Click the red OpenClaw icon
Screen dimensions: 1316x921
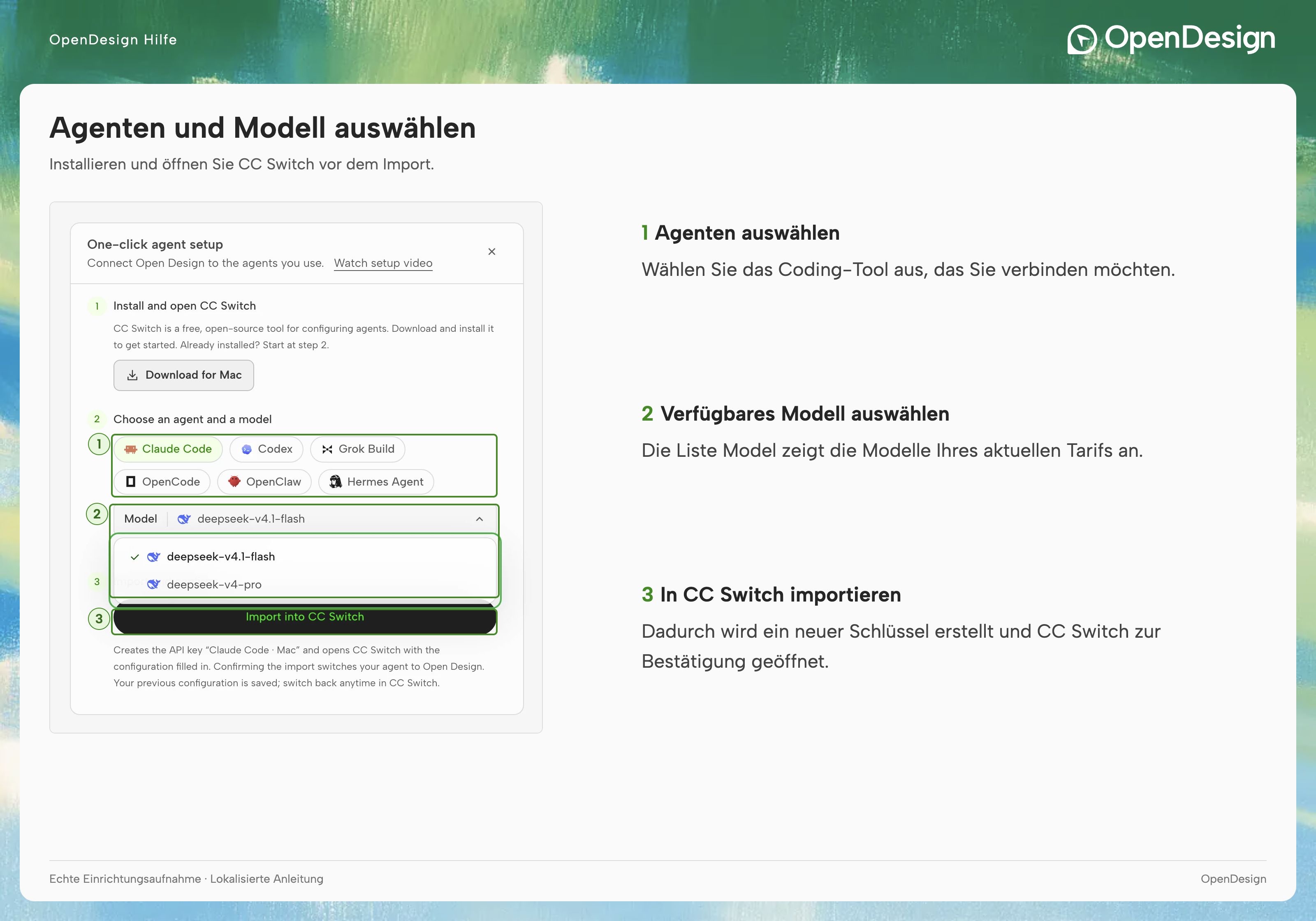pos(234,481)
